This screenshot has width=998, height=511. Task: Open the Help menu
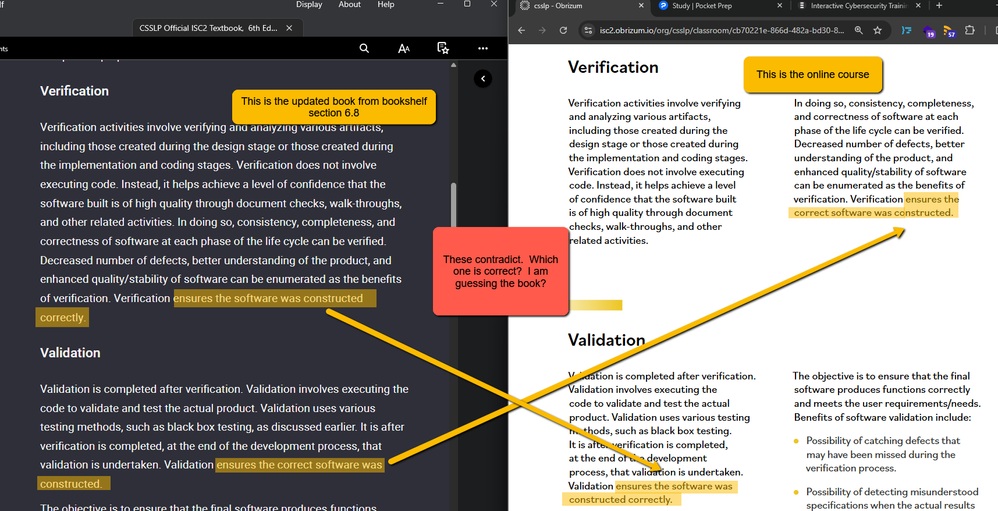tap(386, 5)
